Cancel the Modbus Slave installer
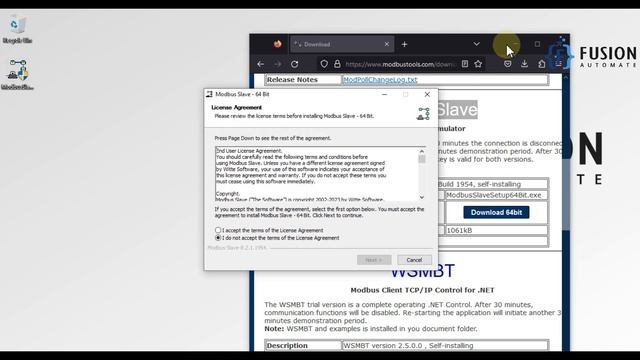Viewport: 640px width, 360px height. [x=414, y=260]
